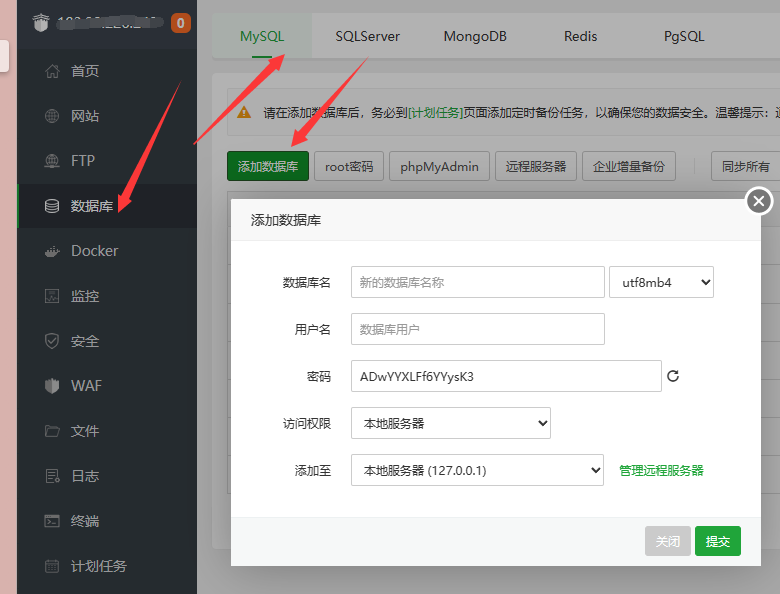Screen dimensions: 780x594
Task: Click the root密码 button
Action: click(x=349, y=166)
